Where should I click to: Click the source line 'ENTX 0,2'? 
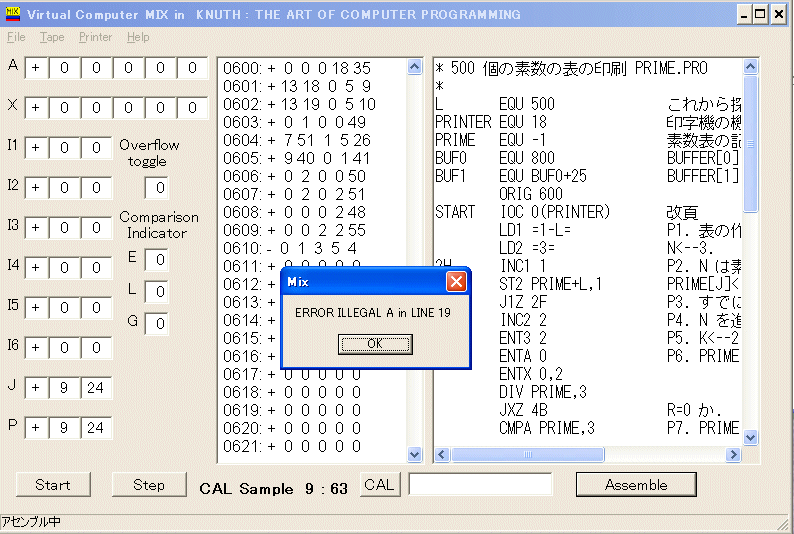pyautogui.click(x=531, y=374)
